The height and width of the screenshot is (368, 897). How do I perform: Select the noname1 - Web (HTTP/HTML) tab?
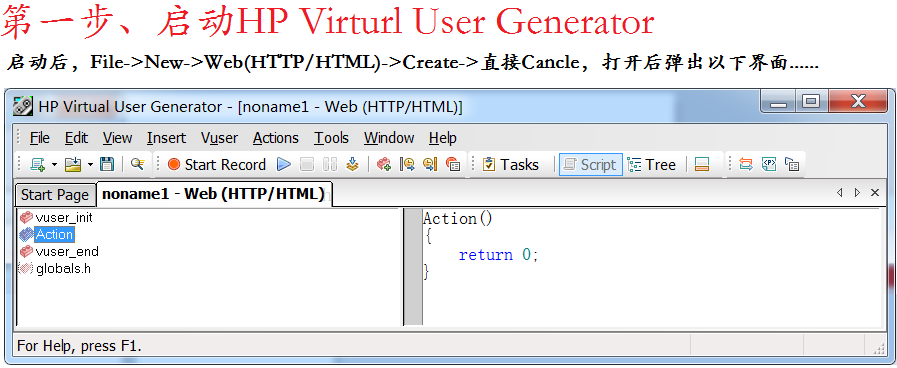tap(214, 194)
